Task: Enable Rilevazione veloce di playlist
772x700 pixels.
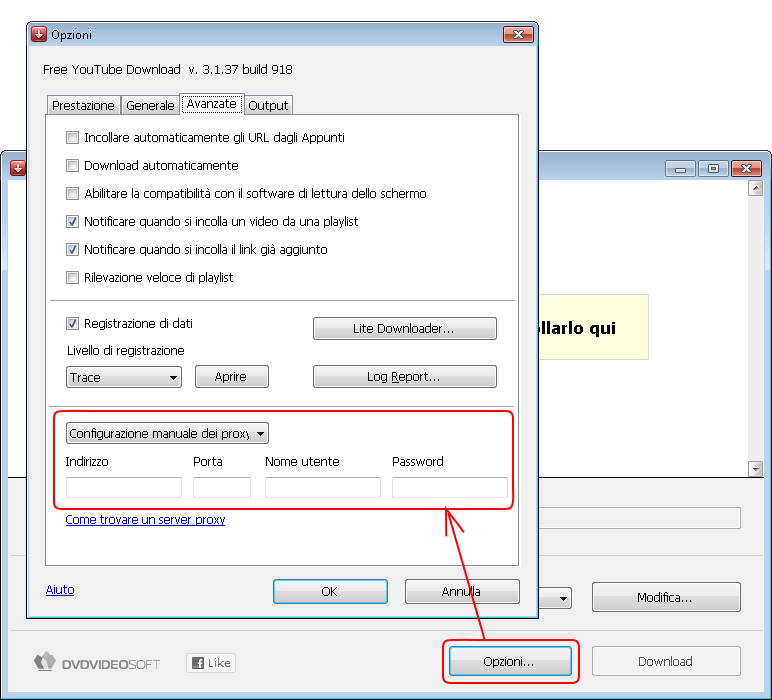Action: [x=72, y=278]
